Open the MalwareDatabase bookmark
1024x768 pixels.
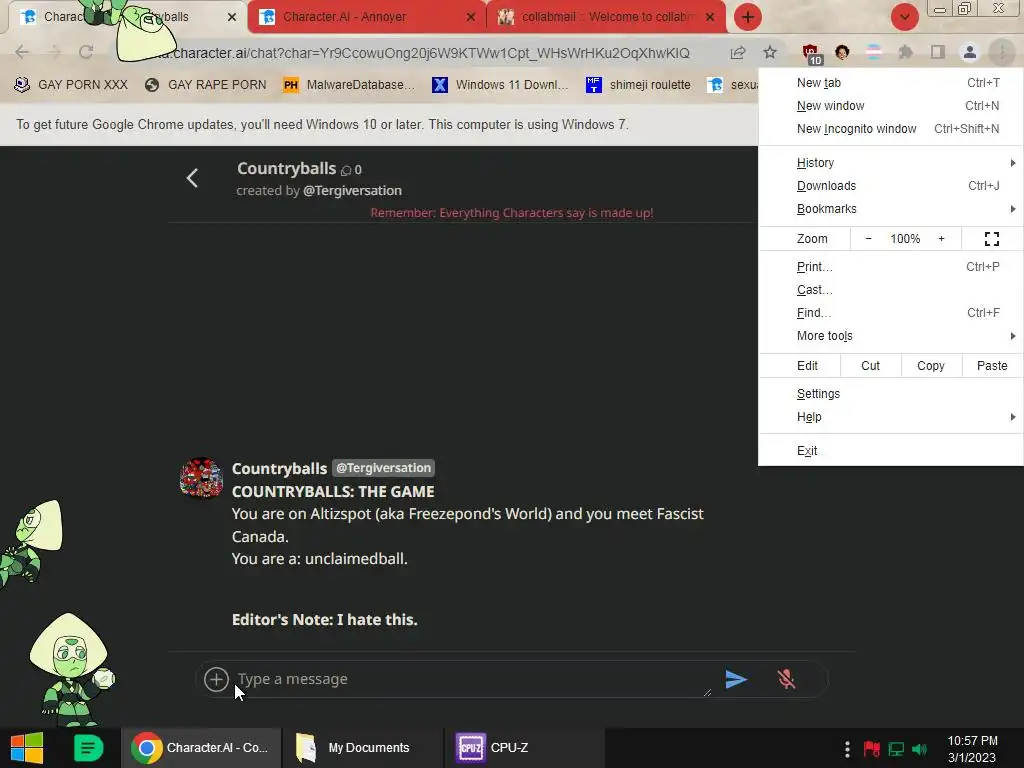click(x=349, y=85)
